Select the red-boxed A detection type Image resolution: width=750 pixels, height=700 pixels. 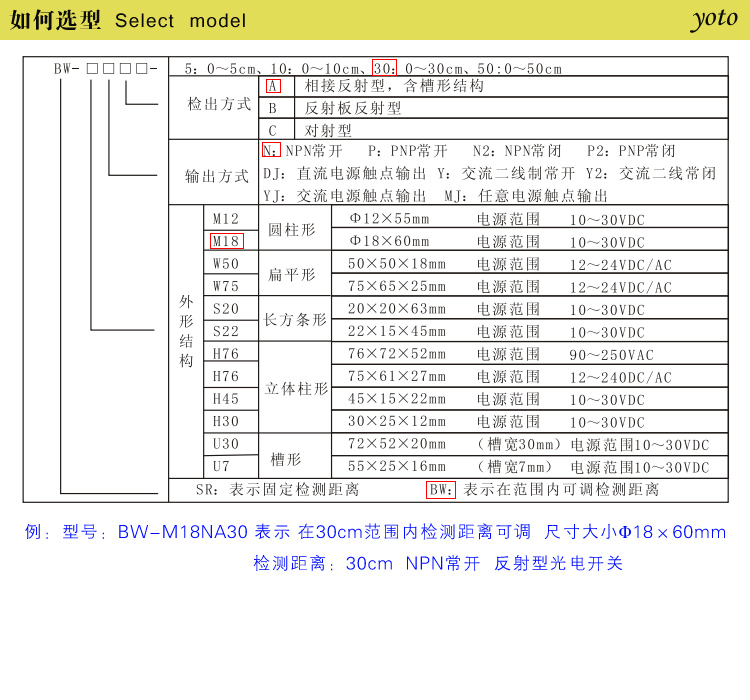point(273,86)
